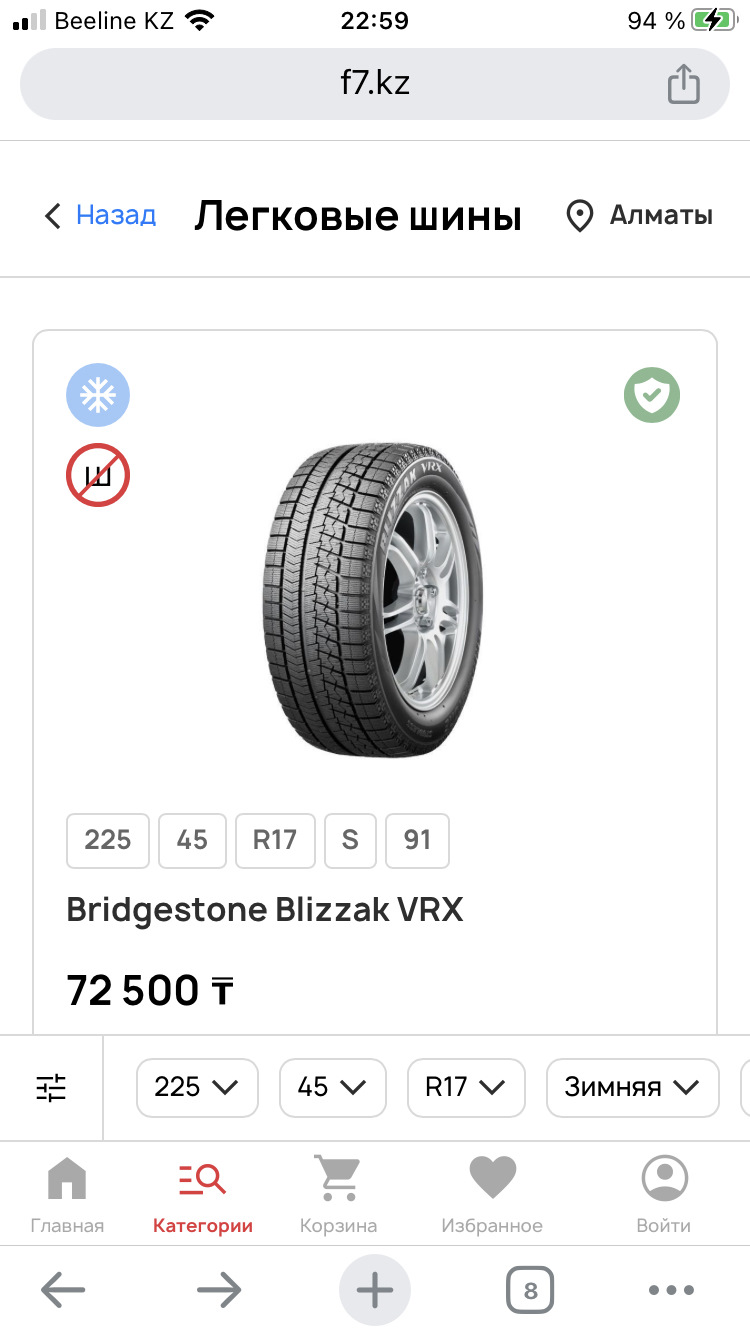Expand the 45 profile dropdown
750x1334 pixels.
coord(332,1087)
